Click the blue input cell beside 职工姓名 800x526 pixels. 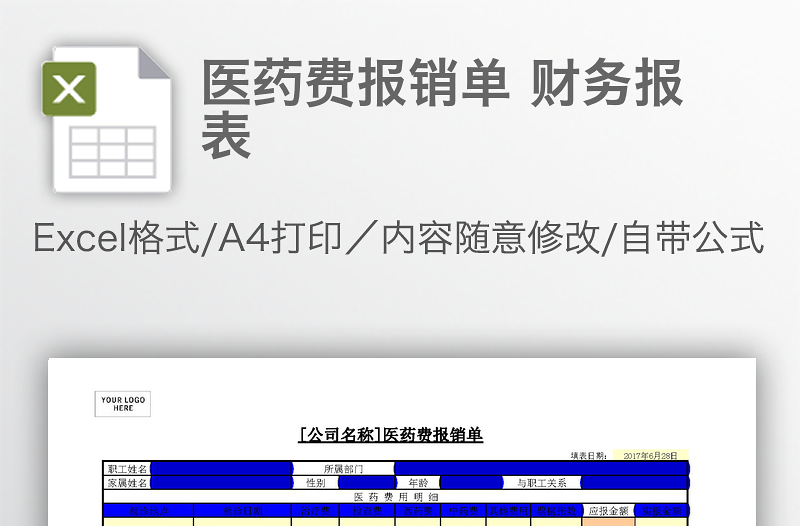tap(222, 468)
